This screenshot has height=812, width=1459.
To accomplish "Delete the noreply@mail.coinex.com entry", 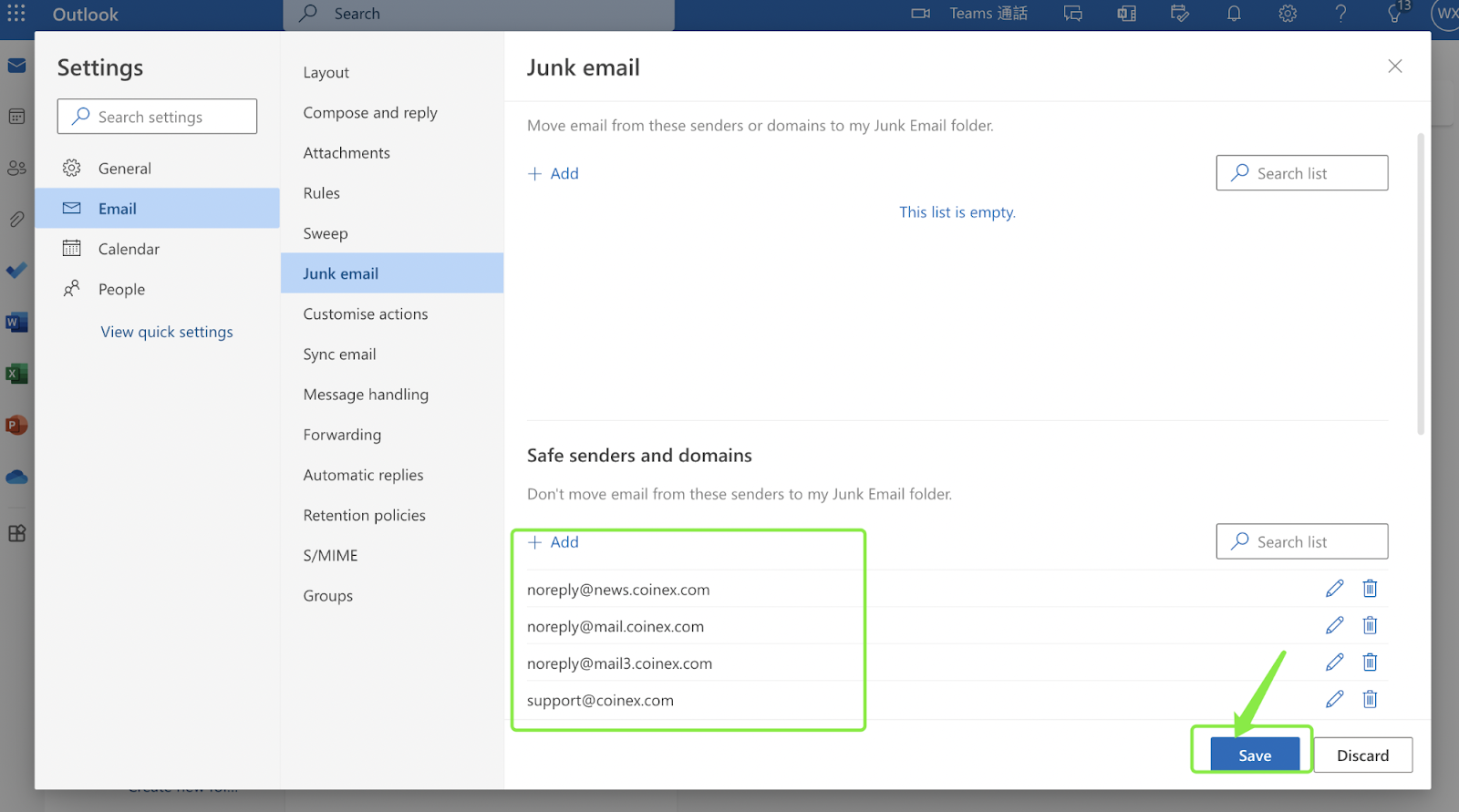I will click(1370, 625).
